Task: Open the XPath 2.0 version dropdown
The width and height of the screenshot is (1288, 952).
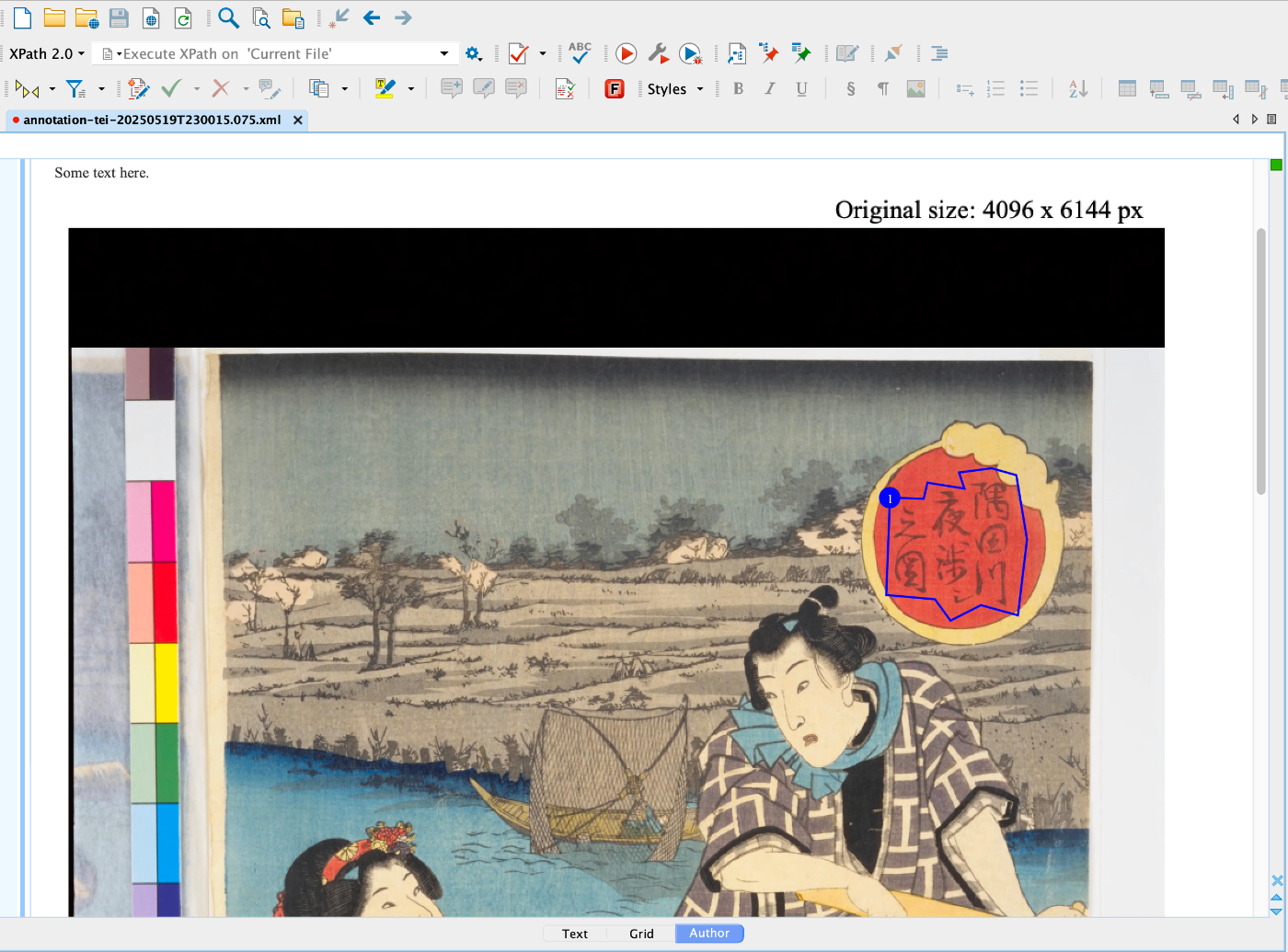Action: click(x=47, y=53)
